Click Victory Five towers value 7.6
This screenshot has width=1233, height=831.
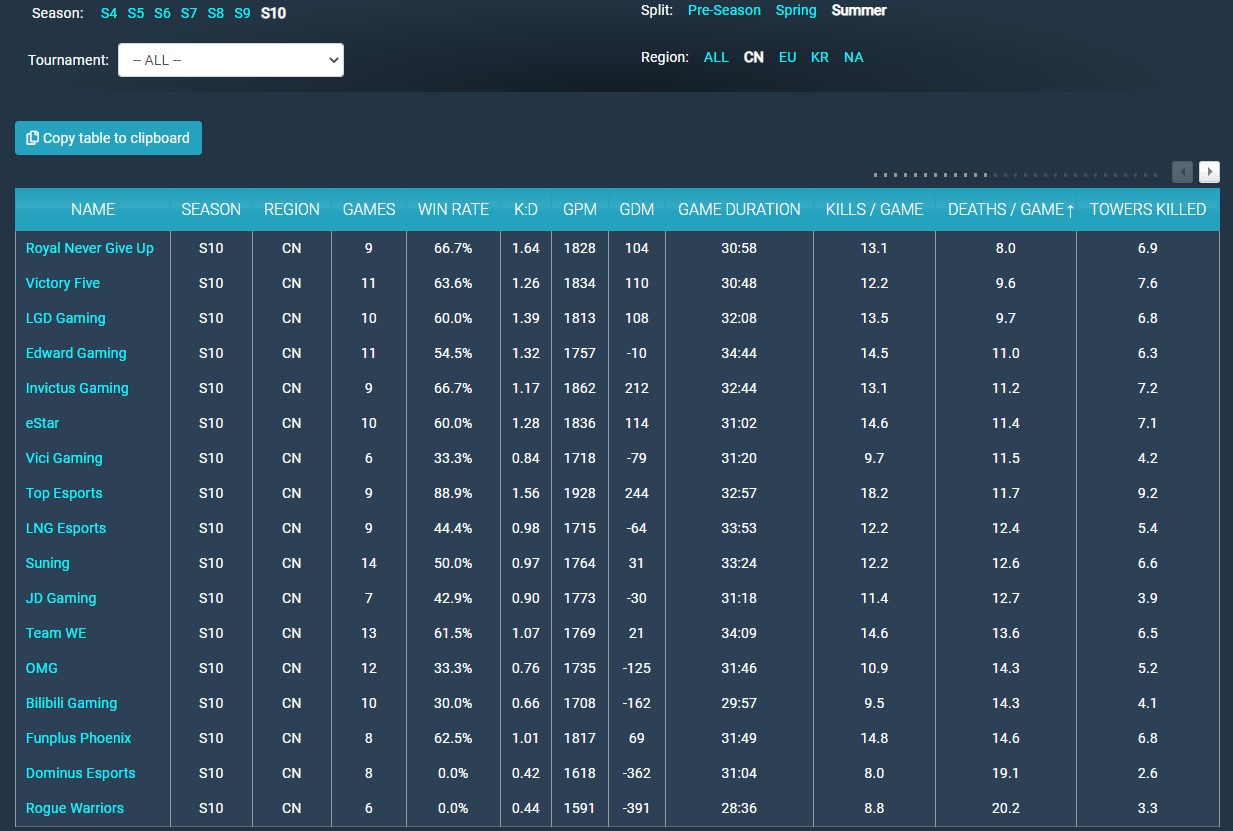[x=1148, y=283]
